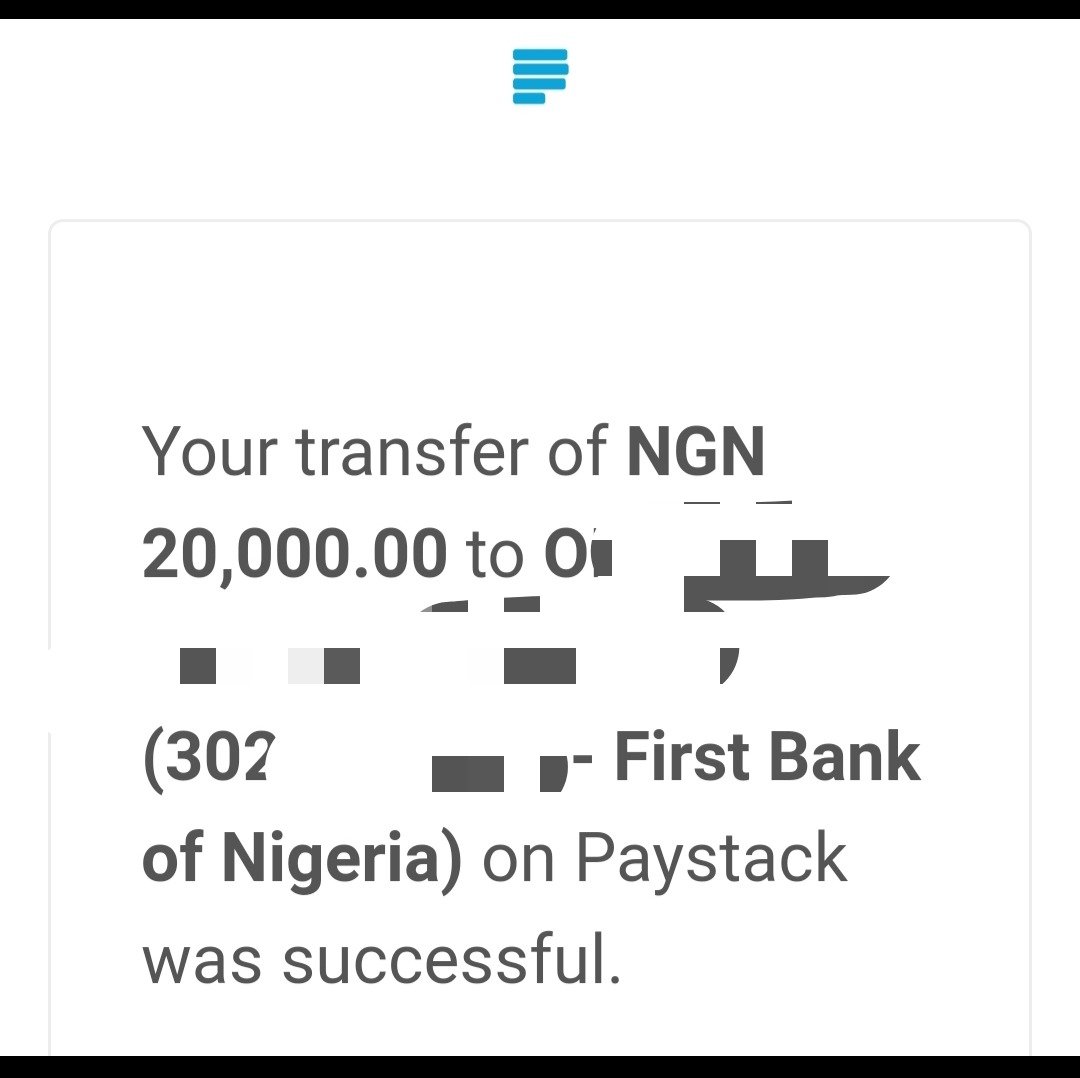Select the word 'successful.' in the last line
Screen dimensions: 1080x1078
tap(452, 959)
